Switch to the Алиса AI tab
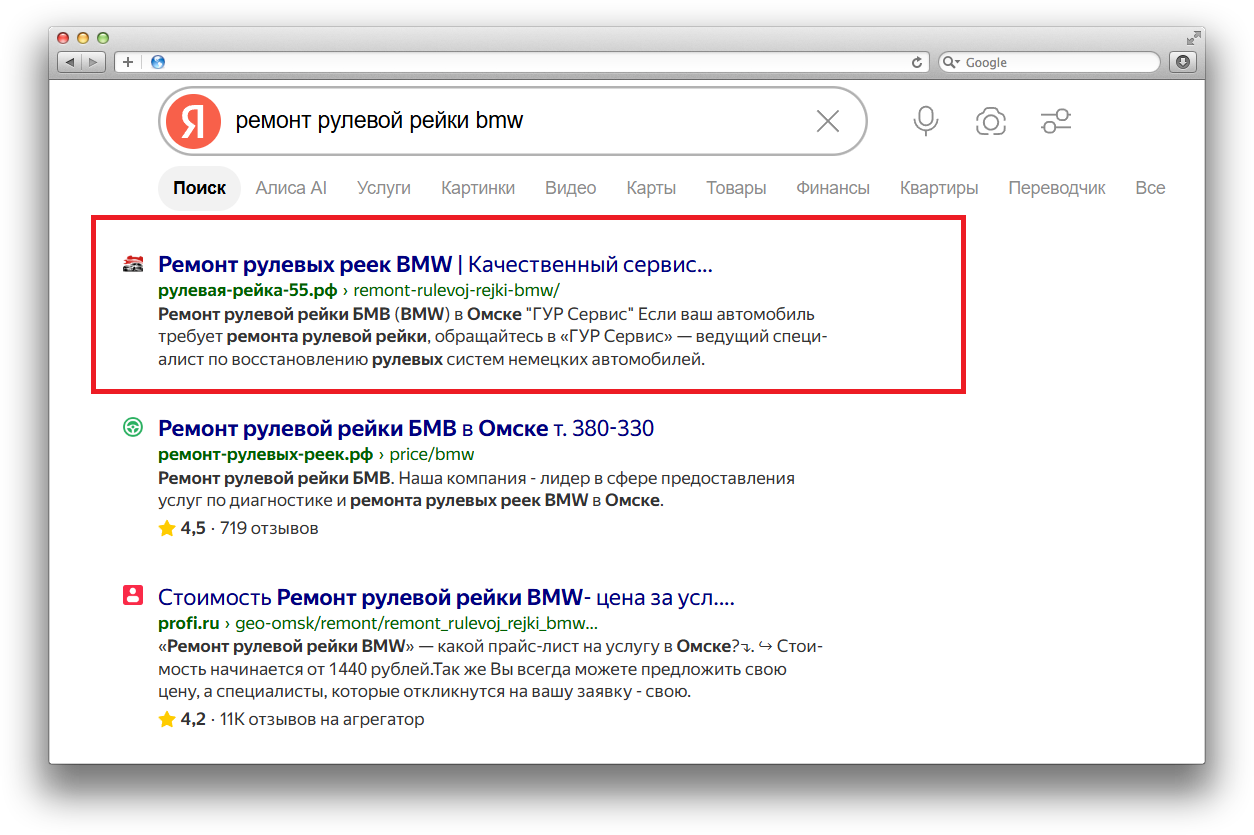Image resolution: width=1254 pixels, height=835 pixels. 291,188
